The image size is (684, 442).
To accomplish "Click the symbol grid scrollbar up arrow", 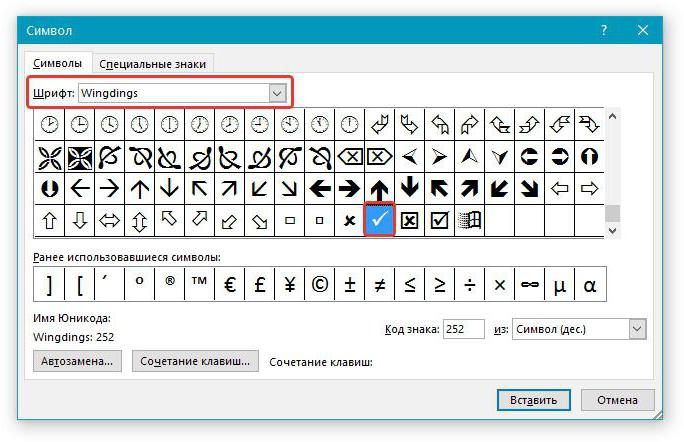I will (x=612, y=116).
